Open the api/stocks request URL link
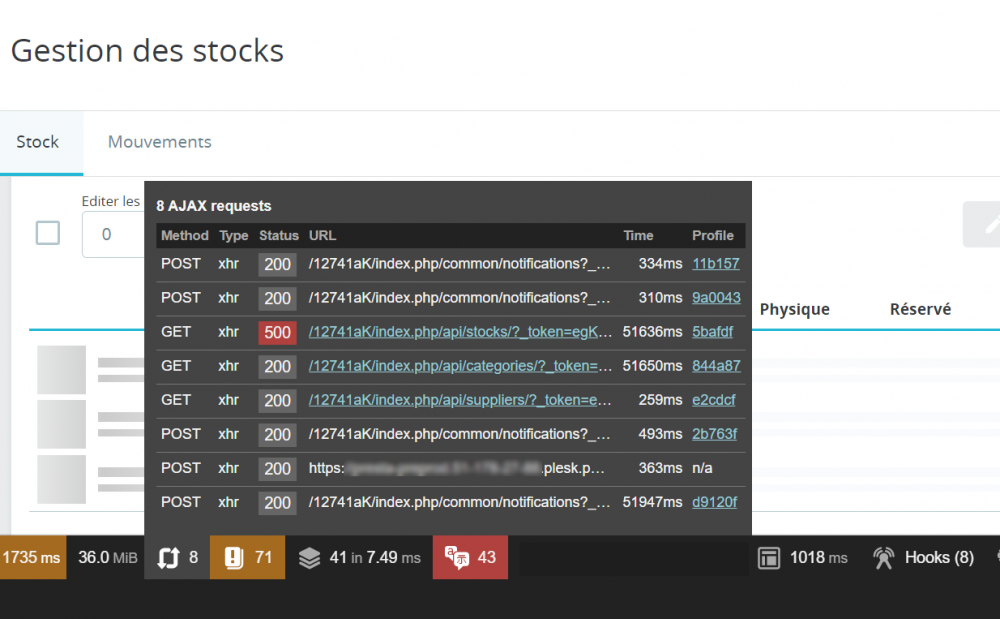This screenshot has width=1000, height=619. click(460, 332)
